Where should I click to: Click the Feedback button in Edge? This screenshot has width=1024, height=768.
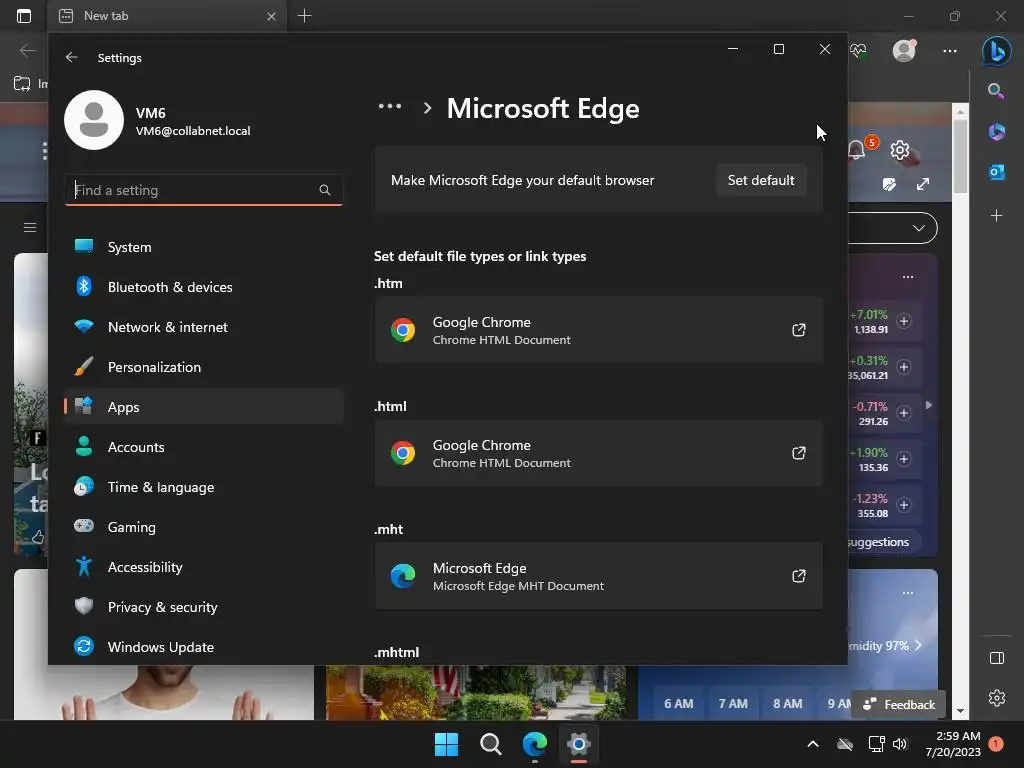point(899,705)
